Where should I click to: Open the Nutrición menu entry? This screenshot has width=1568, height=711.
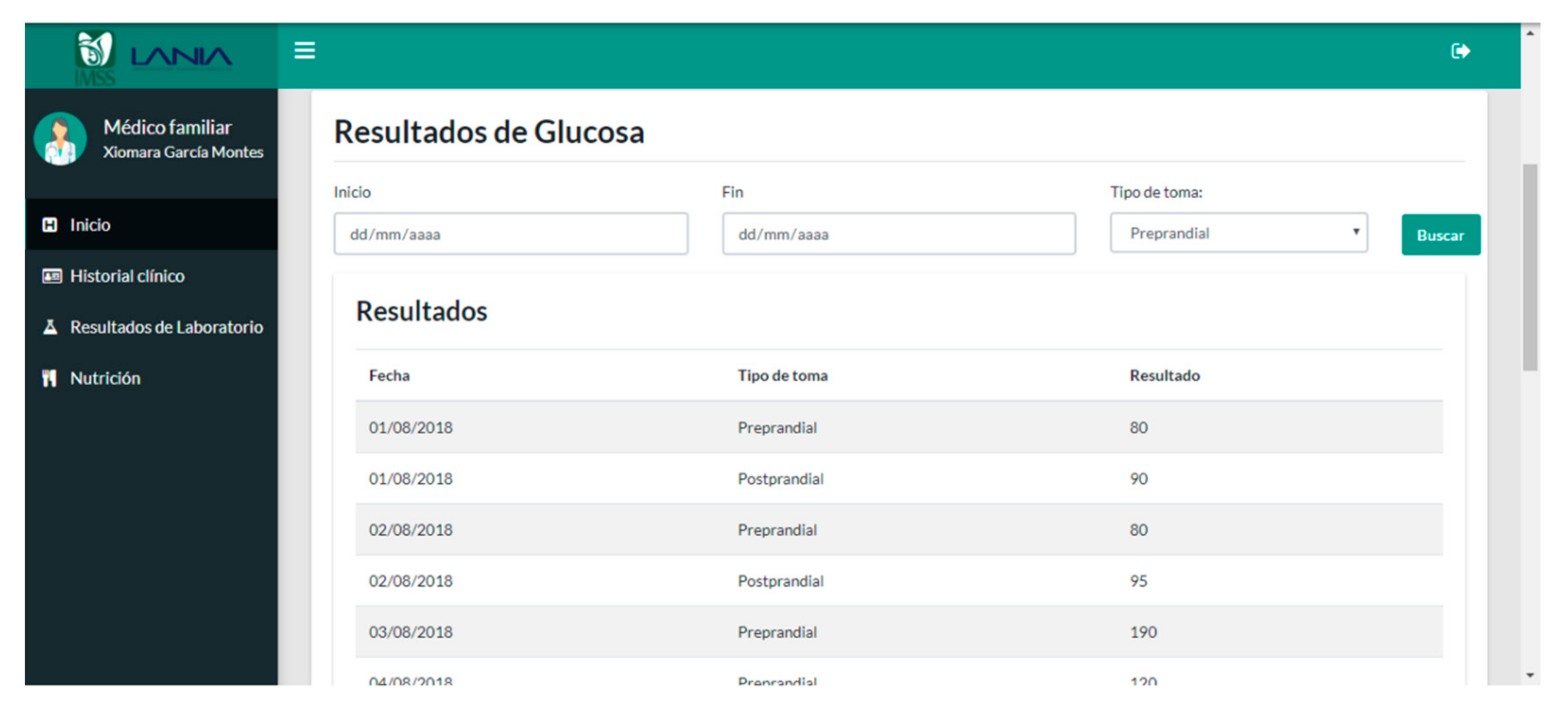pos(105,378)
